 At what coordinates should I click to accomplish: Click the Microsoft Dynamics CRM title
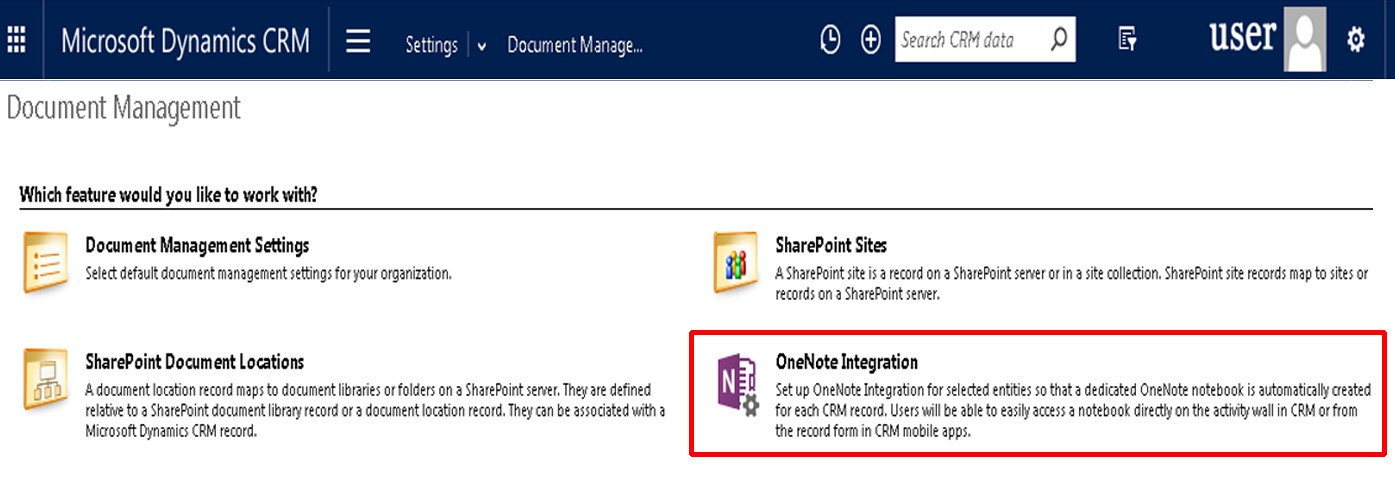[186, 40]
